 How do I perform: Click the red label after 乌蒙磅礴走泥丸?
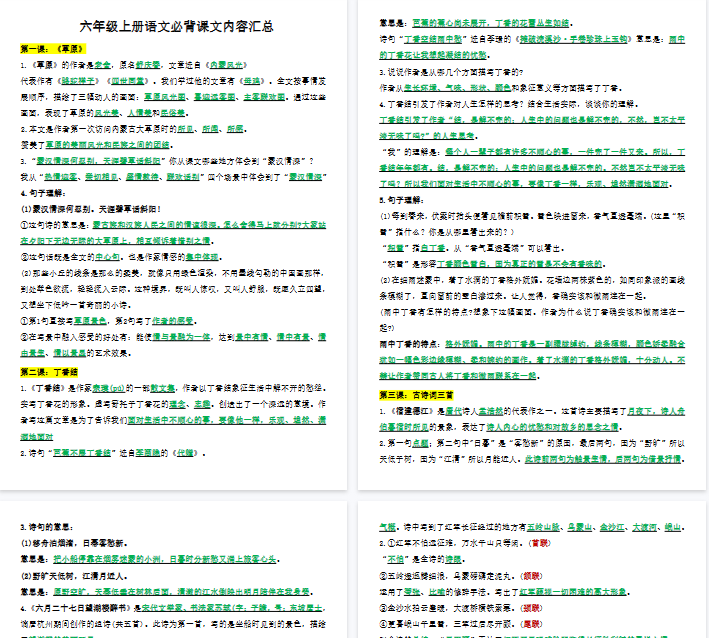click(x=531, y=576)
